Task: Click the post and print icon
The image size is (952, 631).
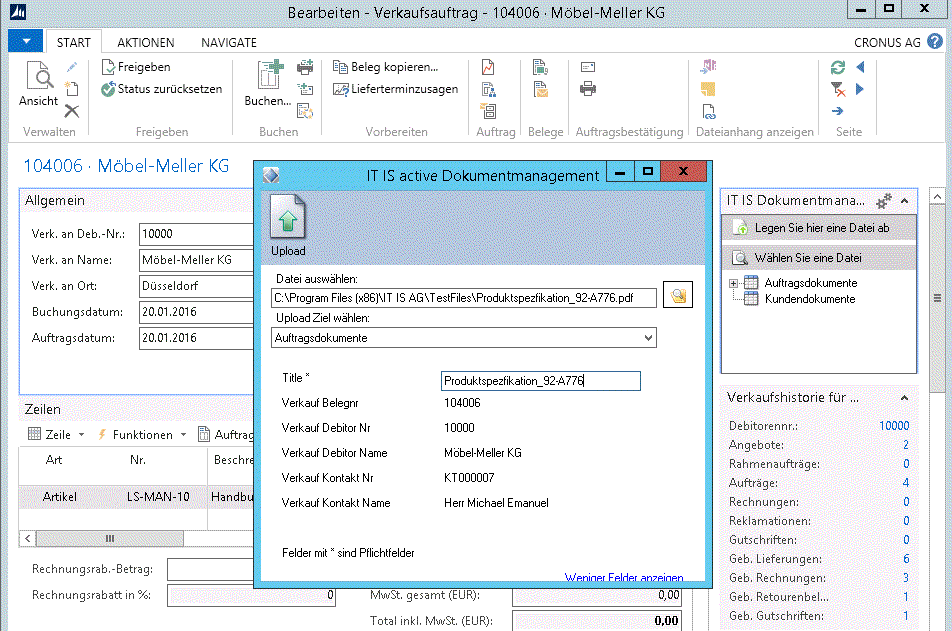Action: (x=305, y=67)
